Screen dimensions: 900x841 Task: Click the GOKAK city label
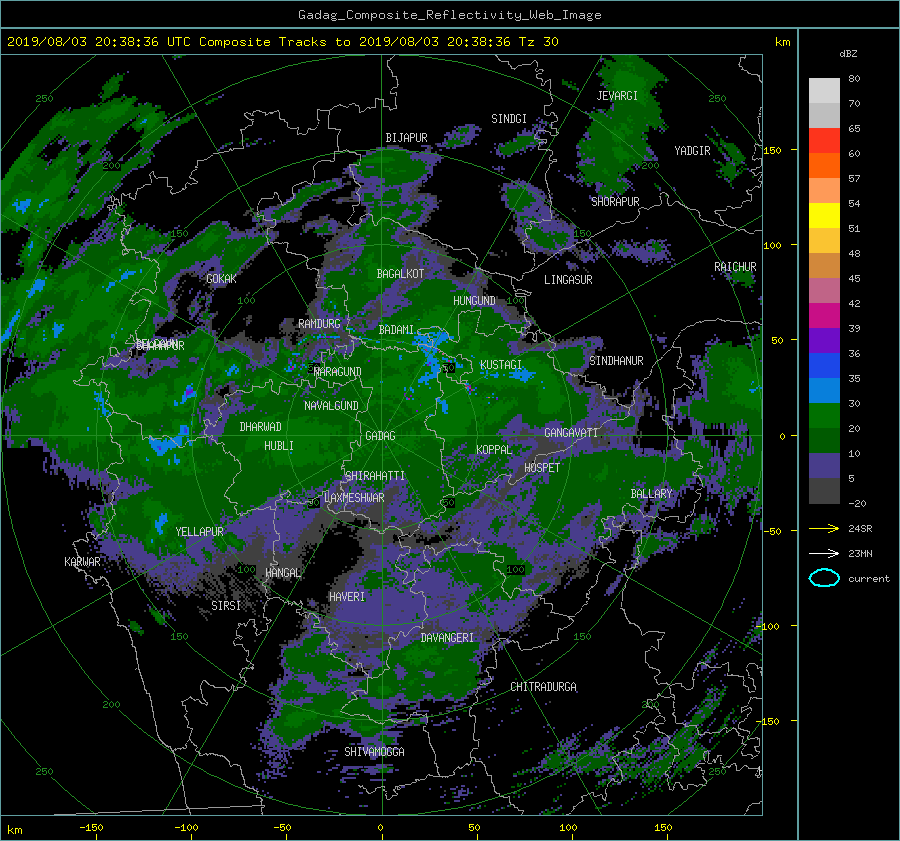[222, 279]
